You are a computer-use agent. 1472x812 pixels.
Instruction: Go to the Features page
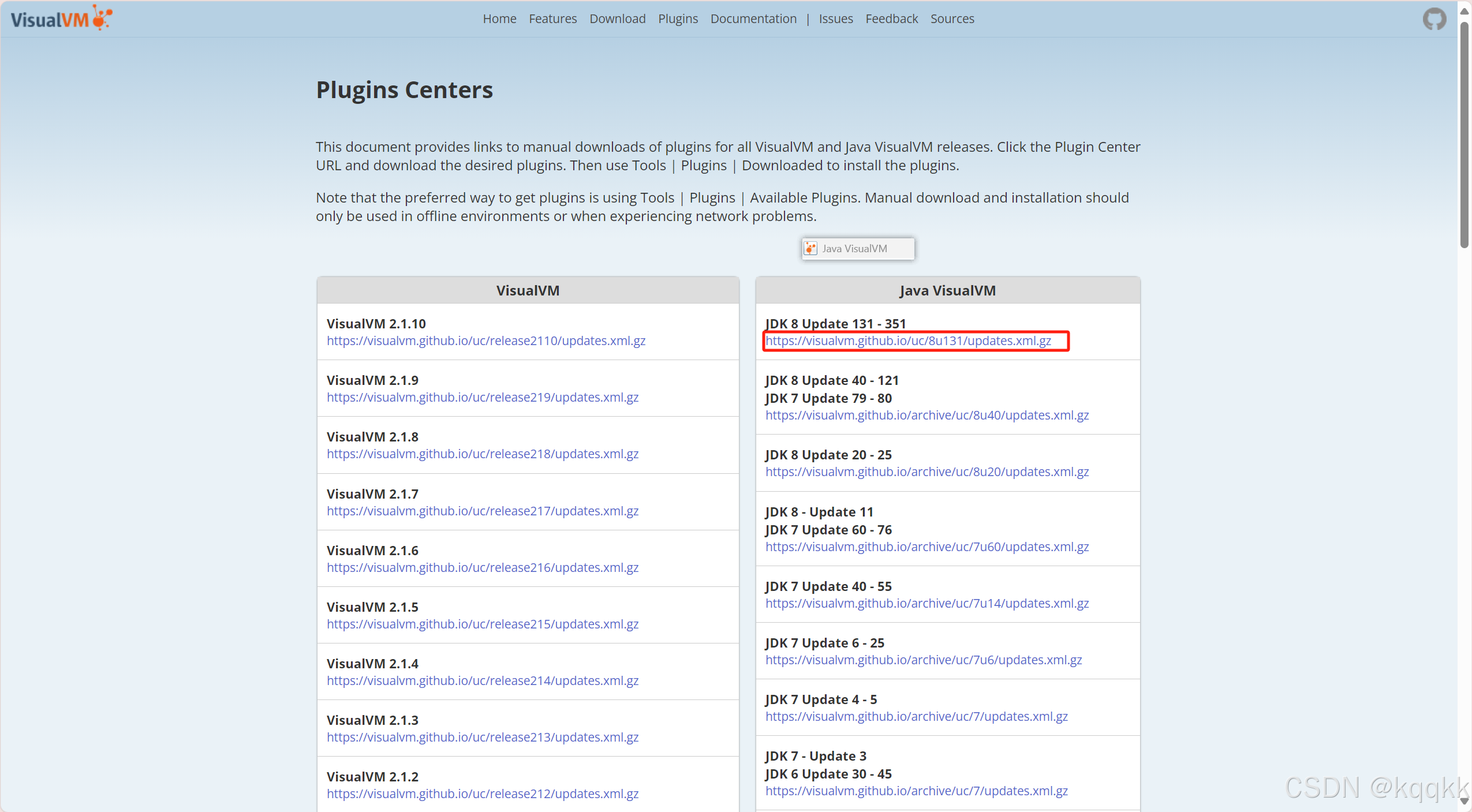pyautogui.click(x=552, y=19)
